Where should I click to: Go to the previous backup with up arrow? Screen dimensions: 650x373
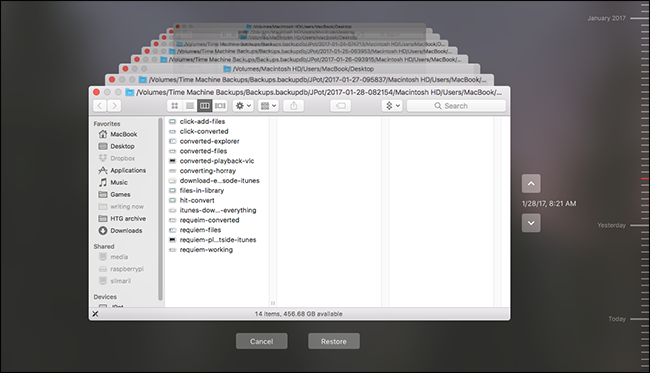pyautogui.click(x=531, y=184)
